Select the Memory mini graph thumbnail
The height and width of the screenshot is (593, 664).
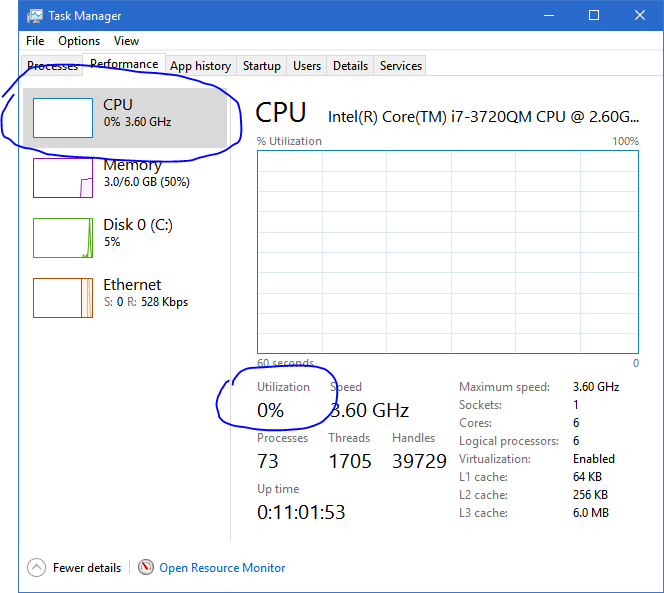point(63,177)
